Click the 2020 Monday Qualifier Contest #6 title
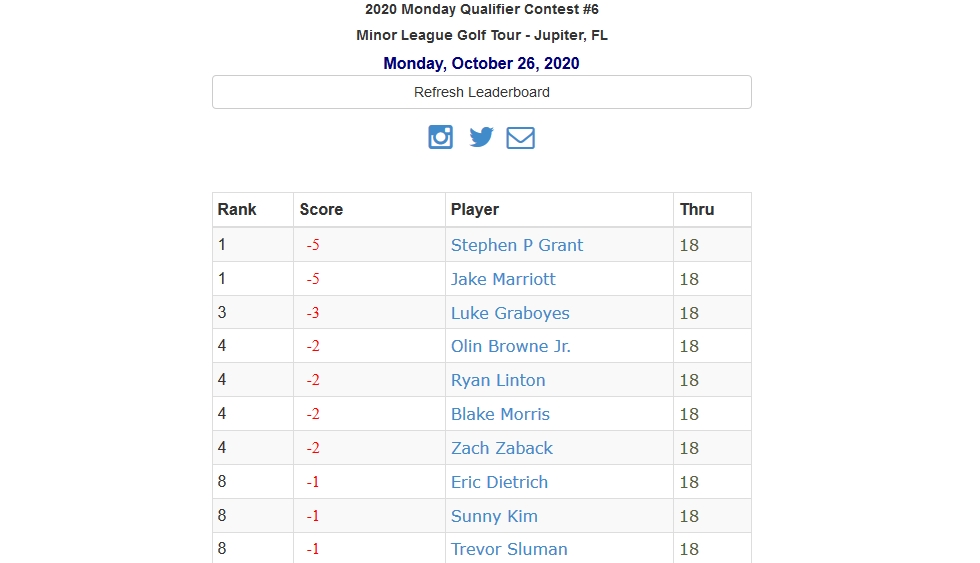Screen dimensions: 980x563 click(x=482, y=9)
